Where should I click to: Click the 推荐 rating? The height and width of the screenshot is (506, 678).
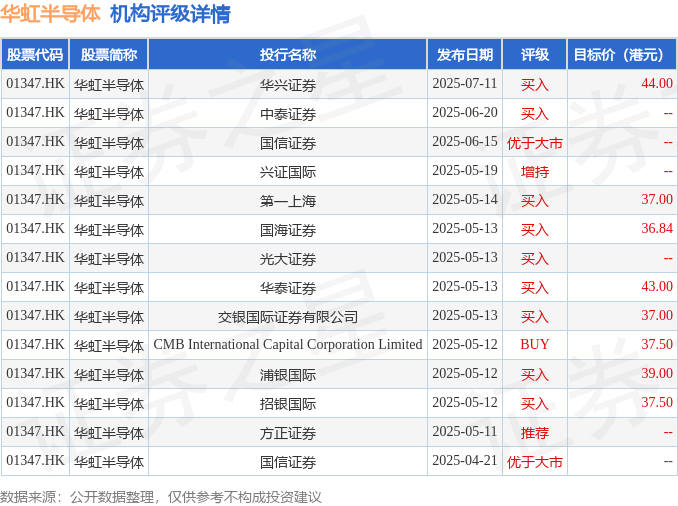coord(535,432)
